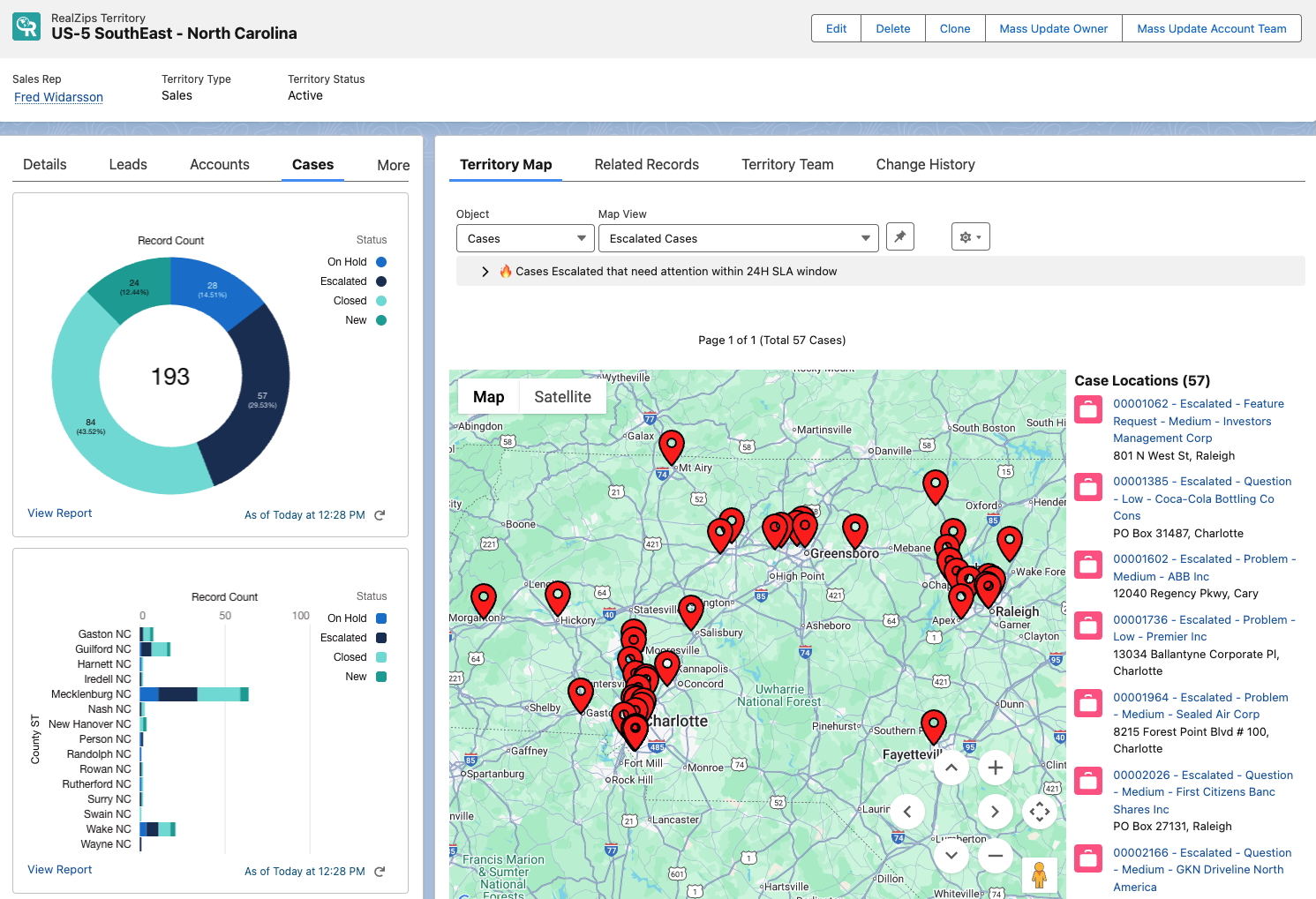Screen dimensions: 1316x899
Task: Zoom in on the map
Action: [x=995, y=768]
